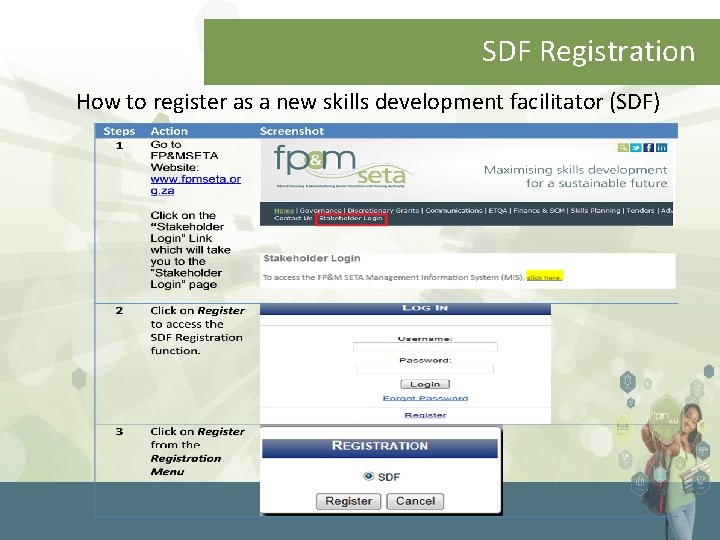Open the ETQA menu item
The height and width of the screenshot is (540, 720).
pyautogui.click(x=498, y=210)
